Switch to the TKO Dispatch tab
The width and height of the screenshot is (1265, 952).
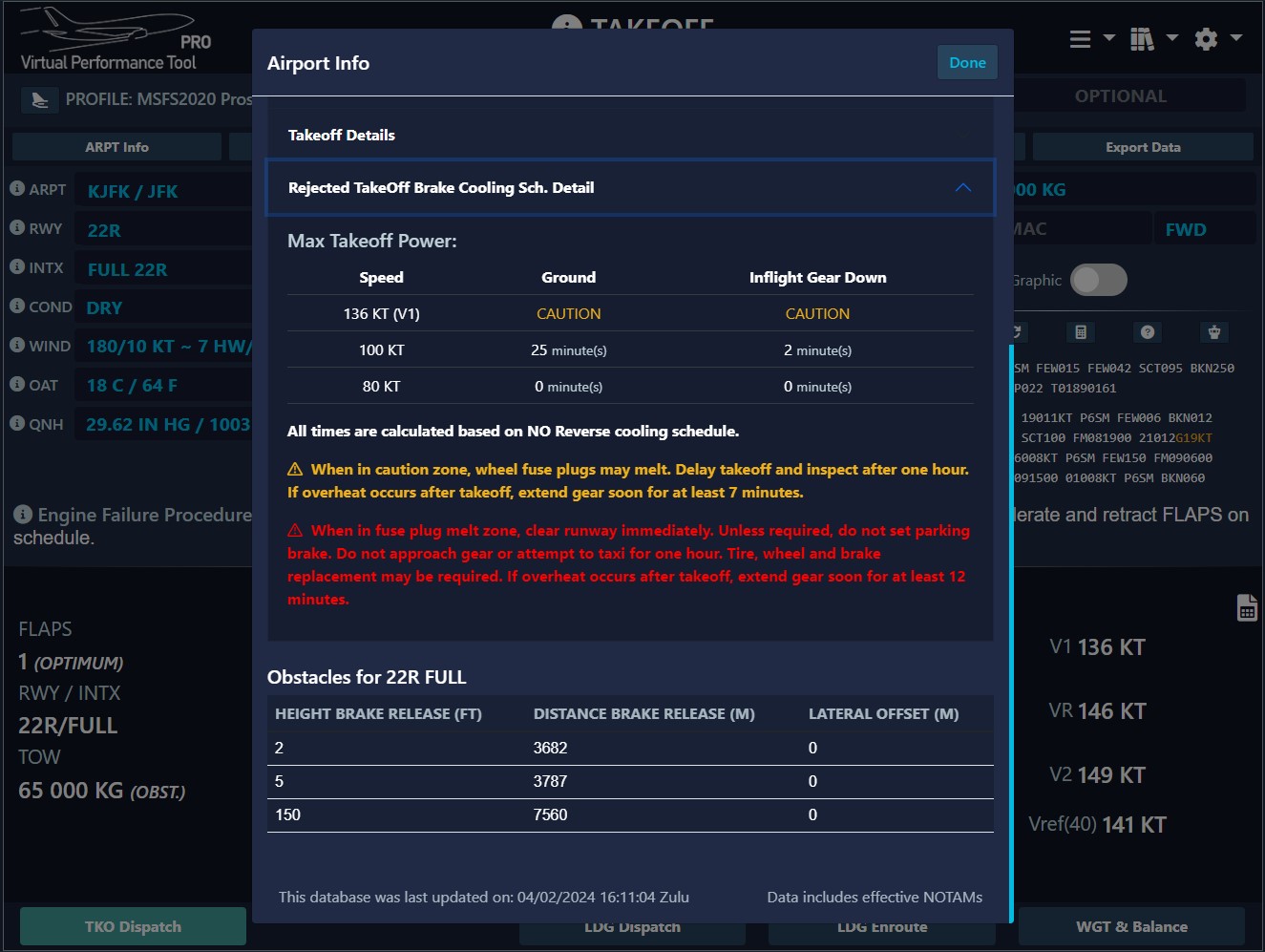[133, 926]
